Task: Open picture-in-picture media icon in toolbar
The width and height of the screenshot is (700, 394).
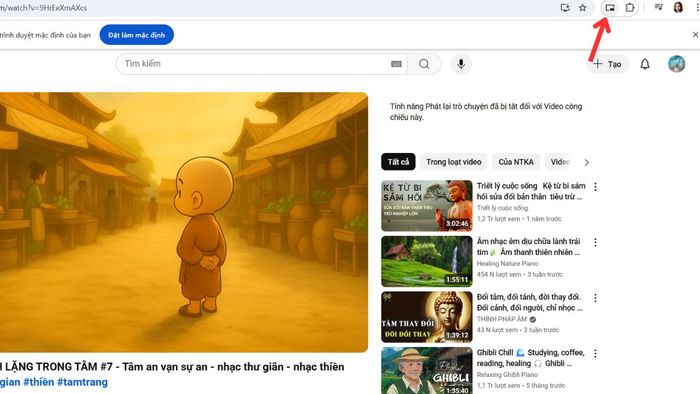Action: tap(610, 8)
